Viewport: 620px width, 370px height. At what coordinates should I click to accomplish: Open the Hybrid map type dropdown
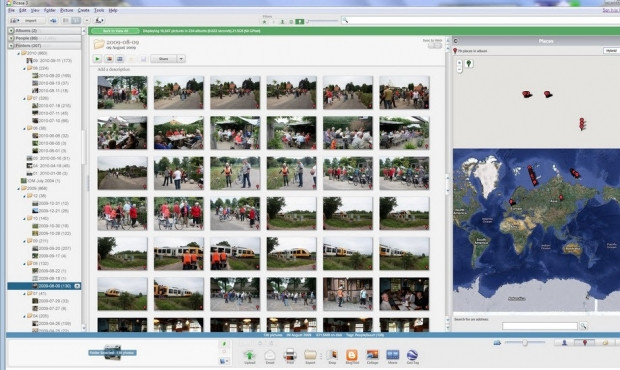point(611,51)
